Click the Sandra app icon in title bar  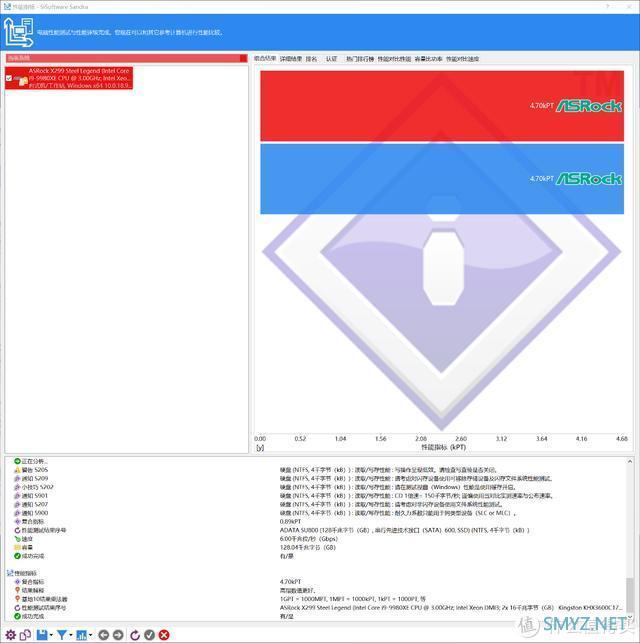pyautogui.click(x=7, y=7)
